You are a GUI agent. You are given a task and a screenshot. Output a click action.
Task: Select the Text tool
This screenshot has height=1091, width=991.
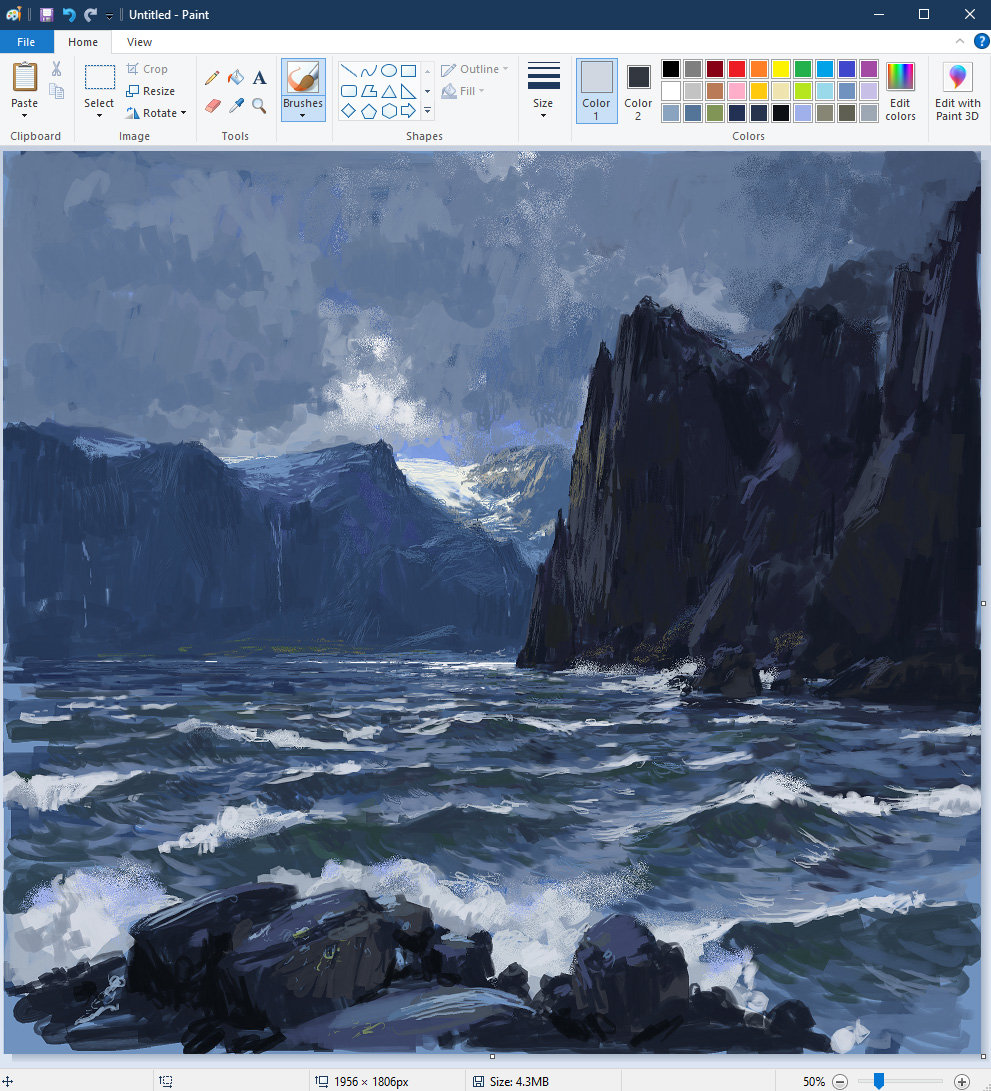tap(259, 78)
